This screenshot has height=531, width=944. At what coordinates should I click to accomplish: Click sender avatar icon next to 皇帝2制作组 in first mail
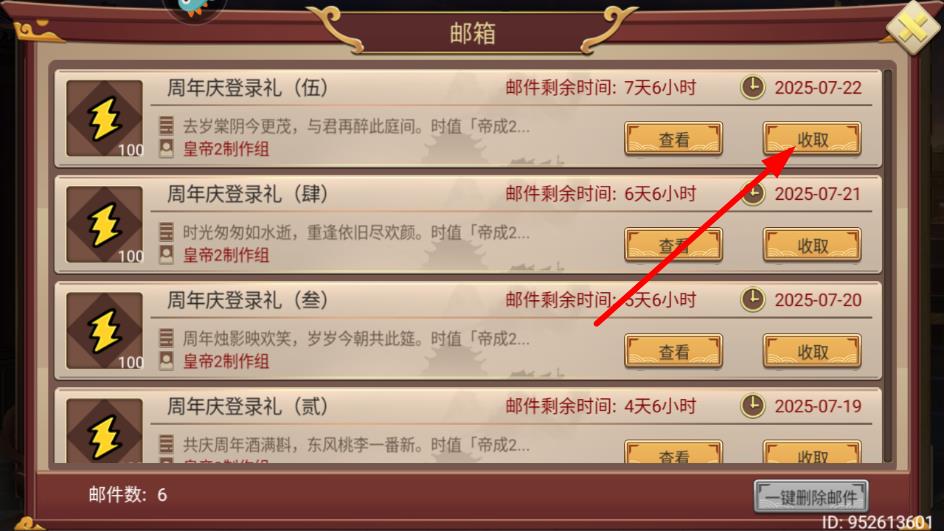[166, 148]
